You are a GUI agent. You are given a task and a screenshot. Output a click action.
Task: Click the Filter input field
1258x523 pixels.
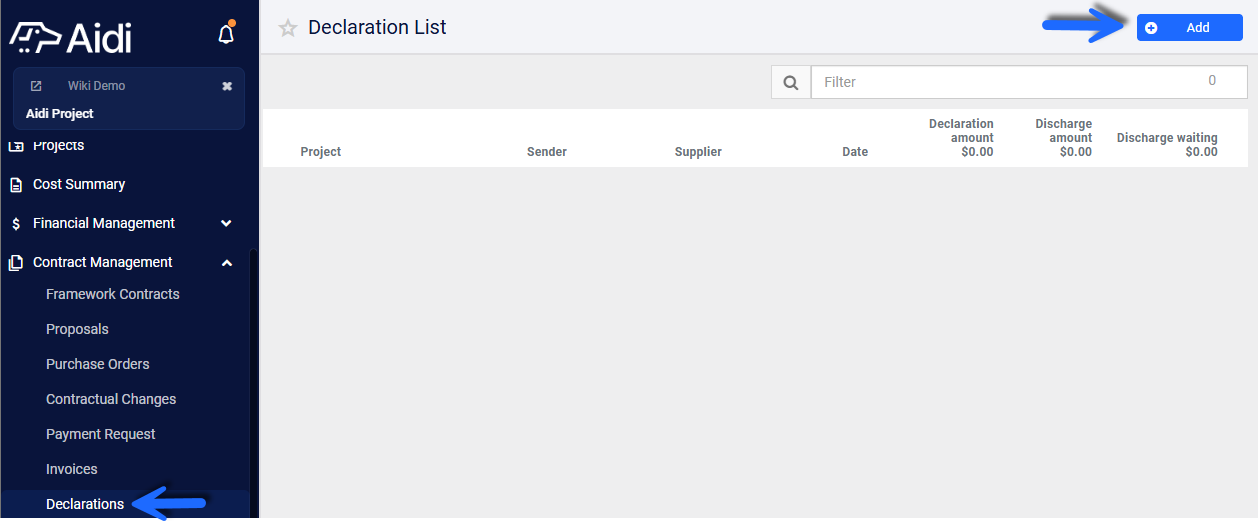tap(1029, 82)
